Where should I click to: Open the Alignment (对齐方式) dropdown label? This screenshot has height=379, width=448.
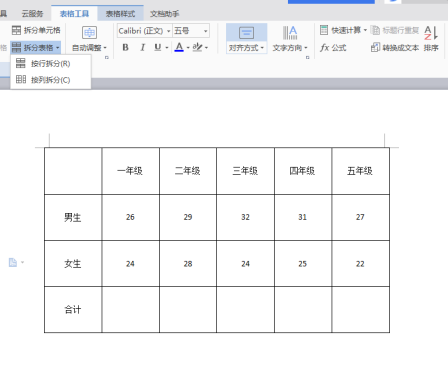tap(246, 48)
